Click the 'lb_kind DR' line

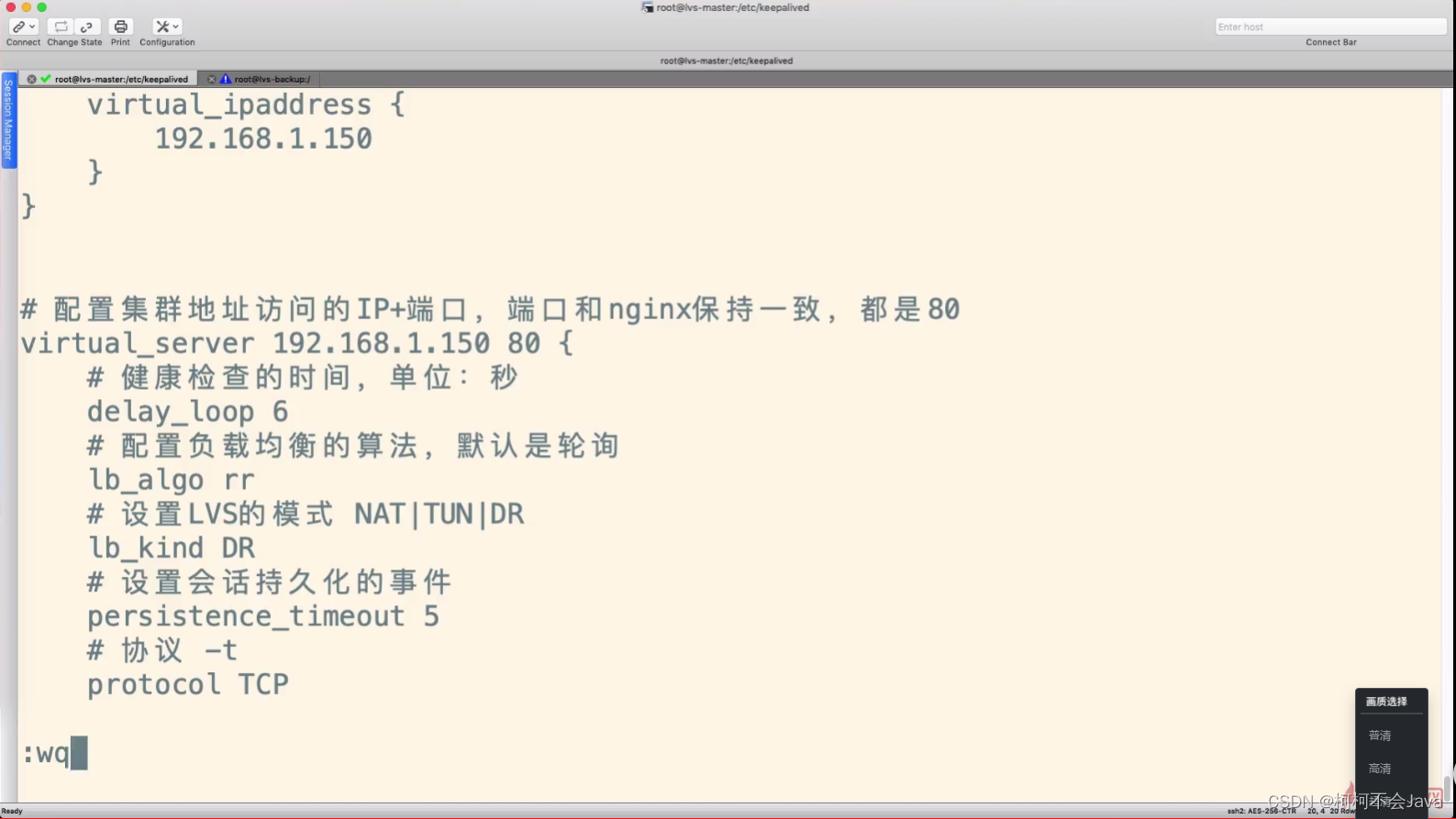(171, 548)
